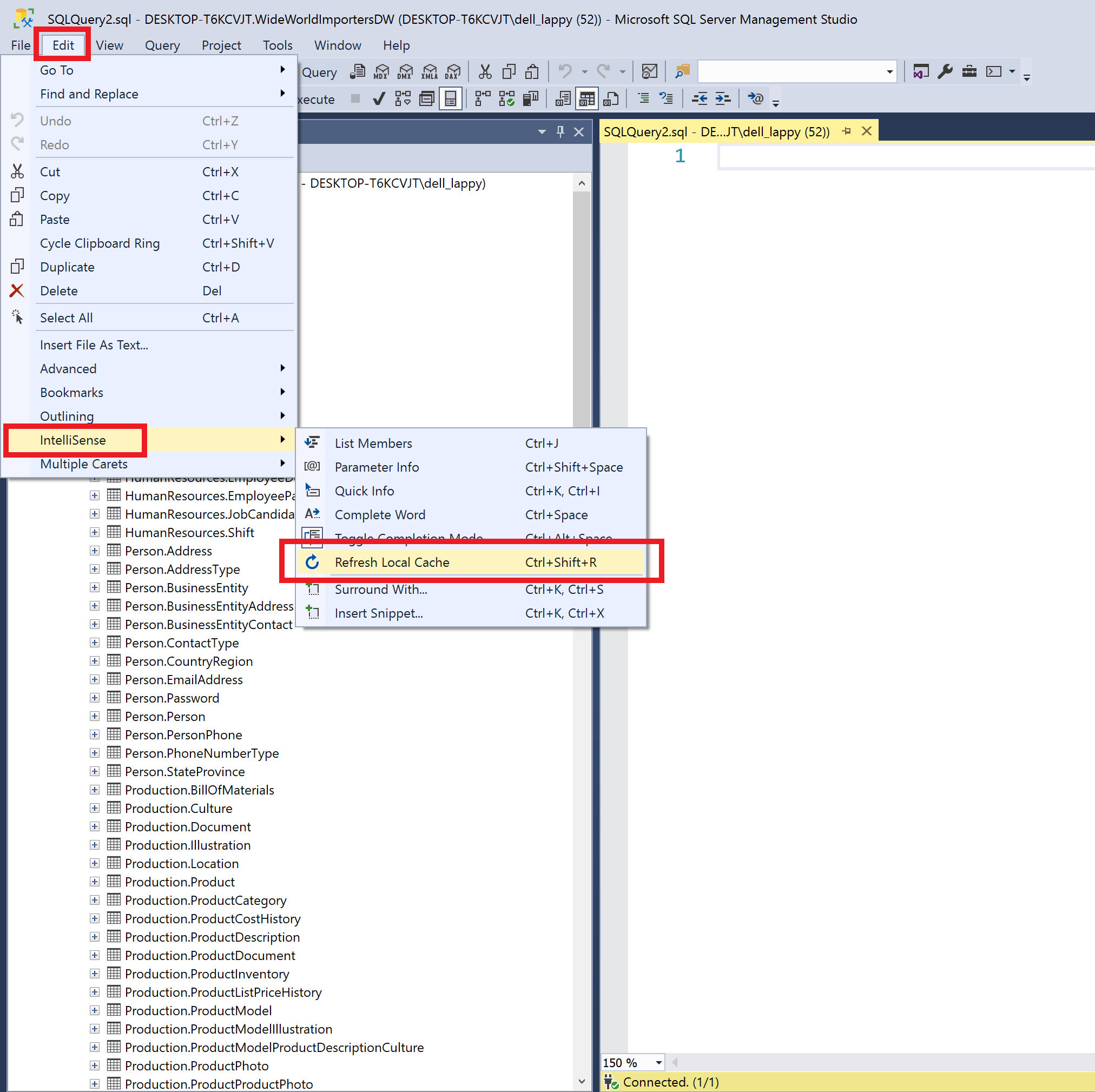The image size is (1095, 1092).
Task: Click the Specify Template Parameters icon
Action: (755, 98)
